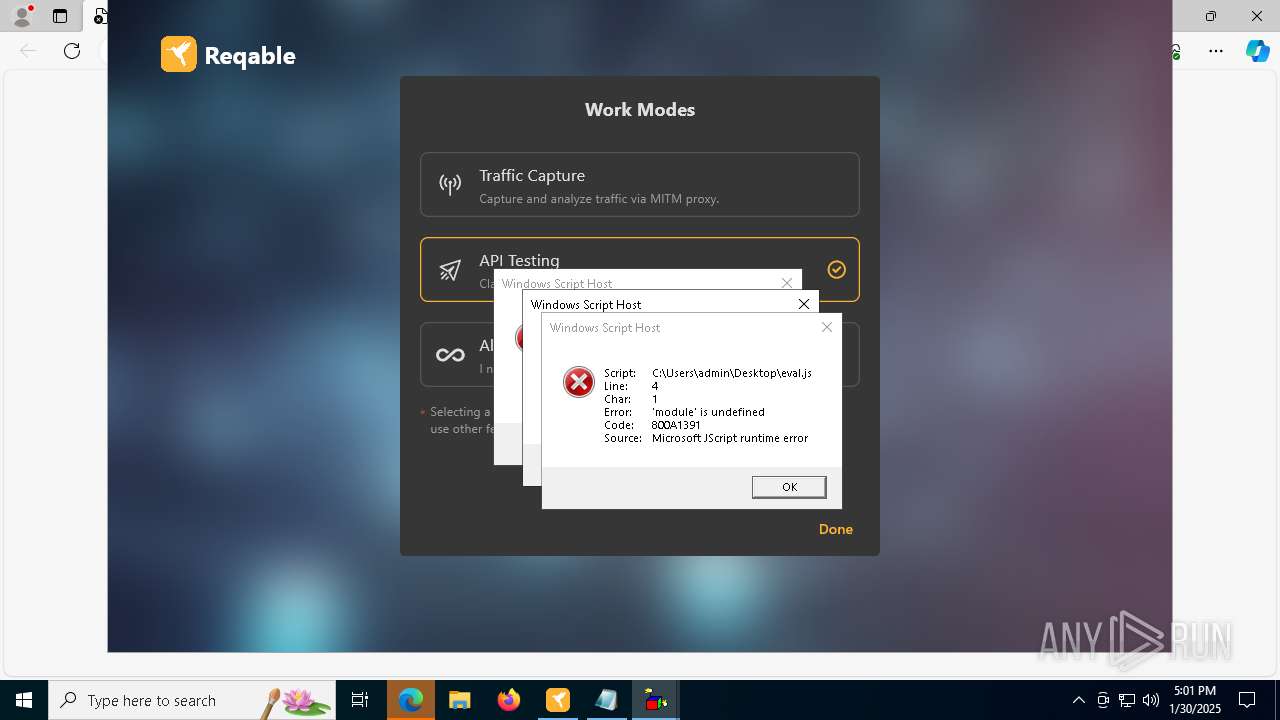Click the API Testing paper plane icon
1280x720 pixels.
pyautogui.click(x=450, y=270)
